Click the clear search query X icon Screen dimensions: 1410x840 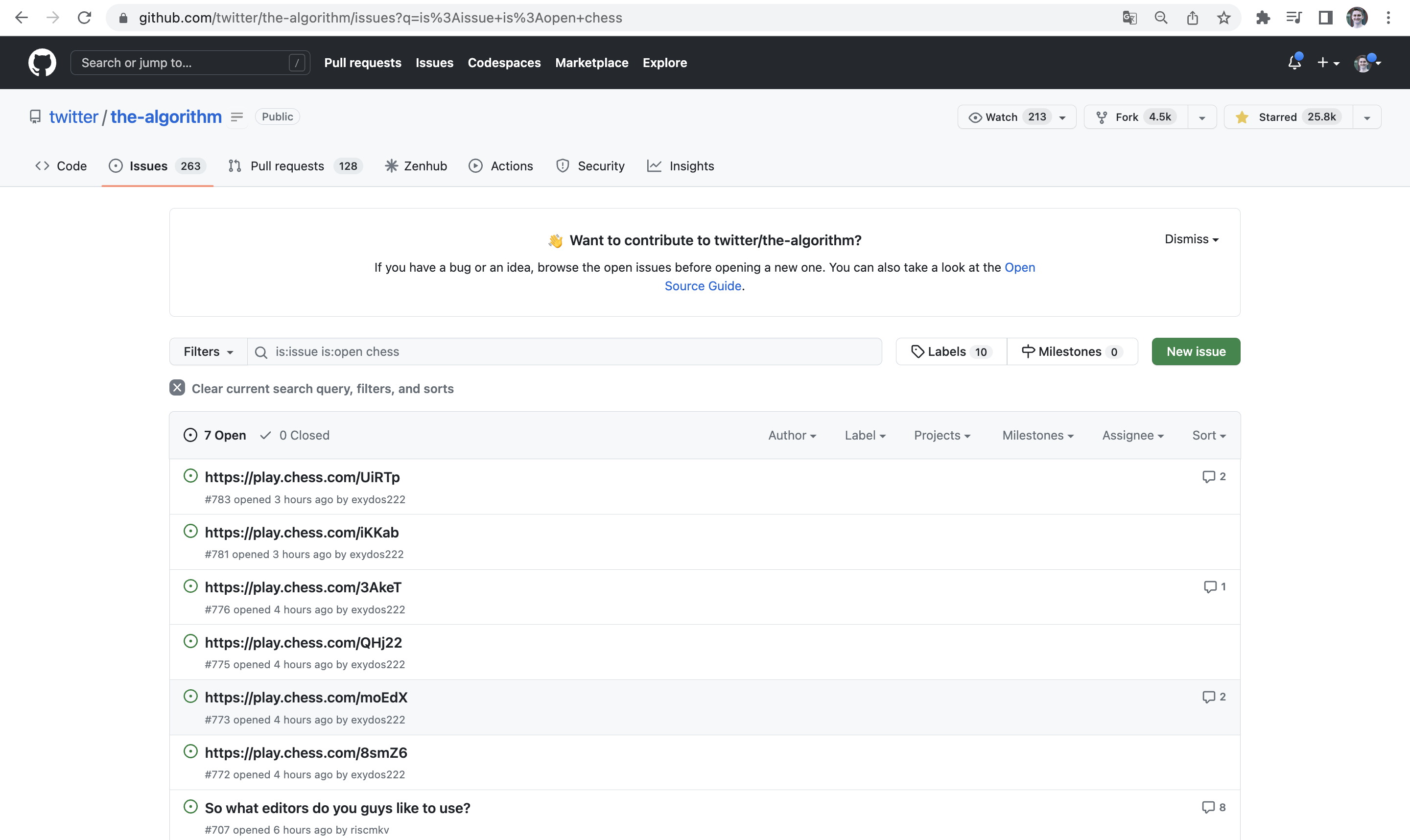click(177, 388)
